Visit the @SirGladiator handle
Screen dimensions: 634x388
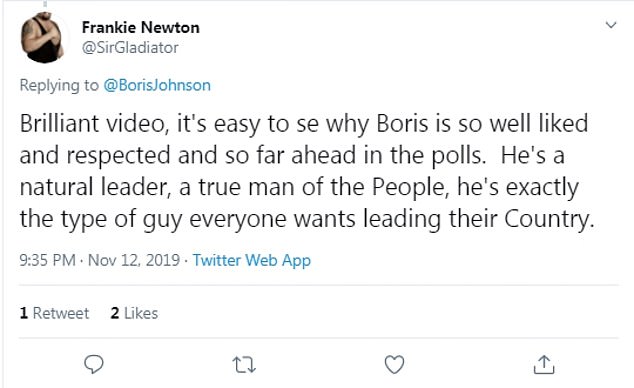point(130,48)
